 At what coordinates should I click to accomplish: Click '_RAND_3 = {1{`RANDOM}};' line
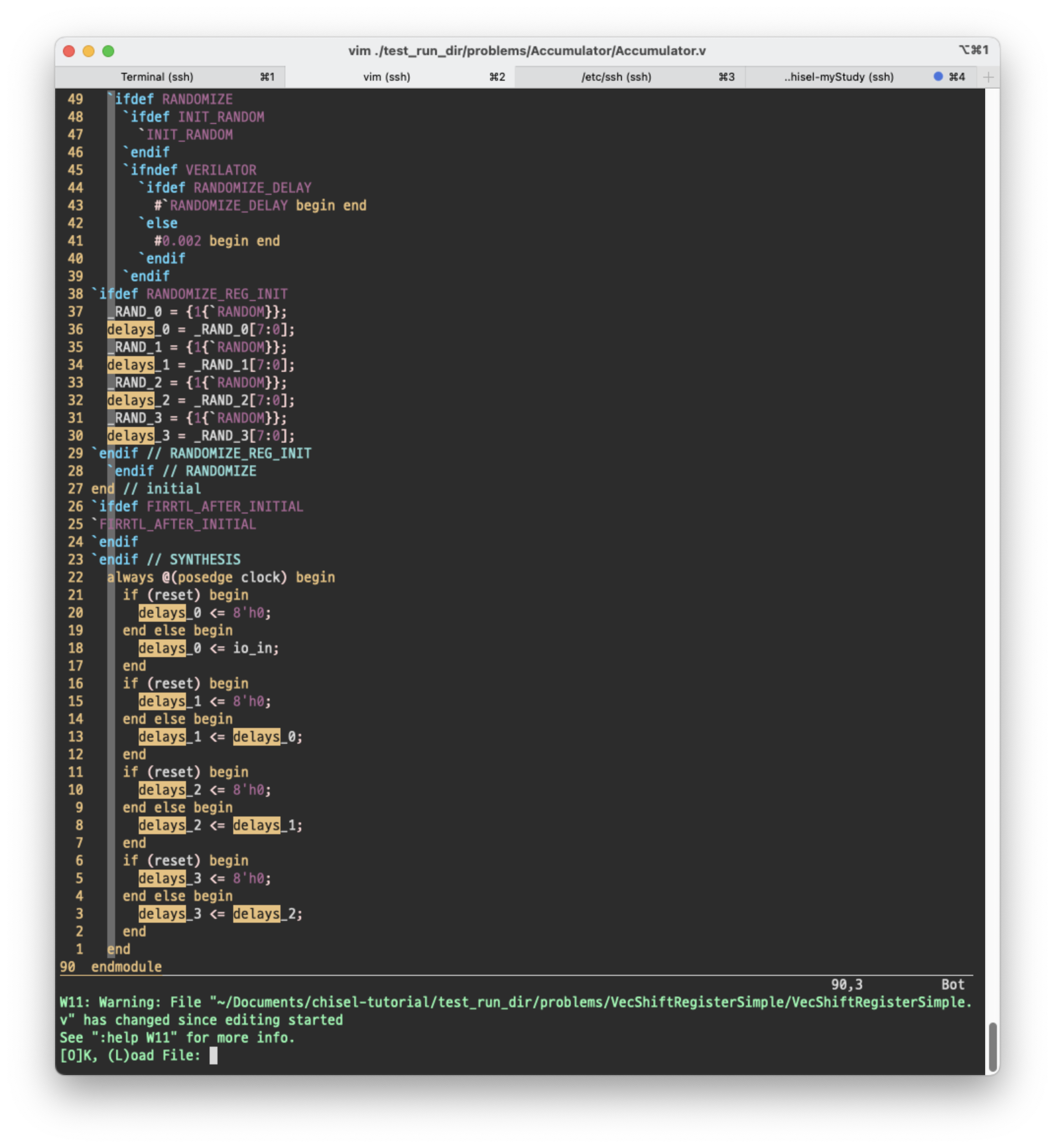click(197, 418)
